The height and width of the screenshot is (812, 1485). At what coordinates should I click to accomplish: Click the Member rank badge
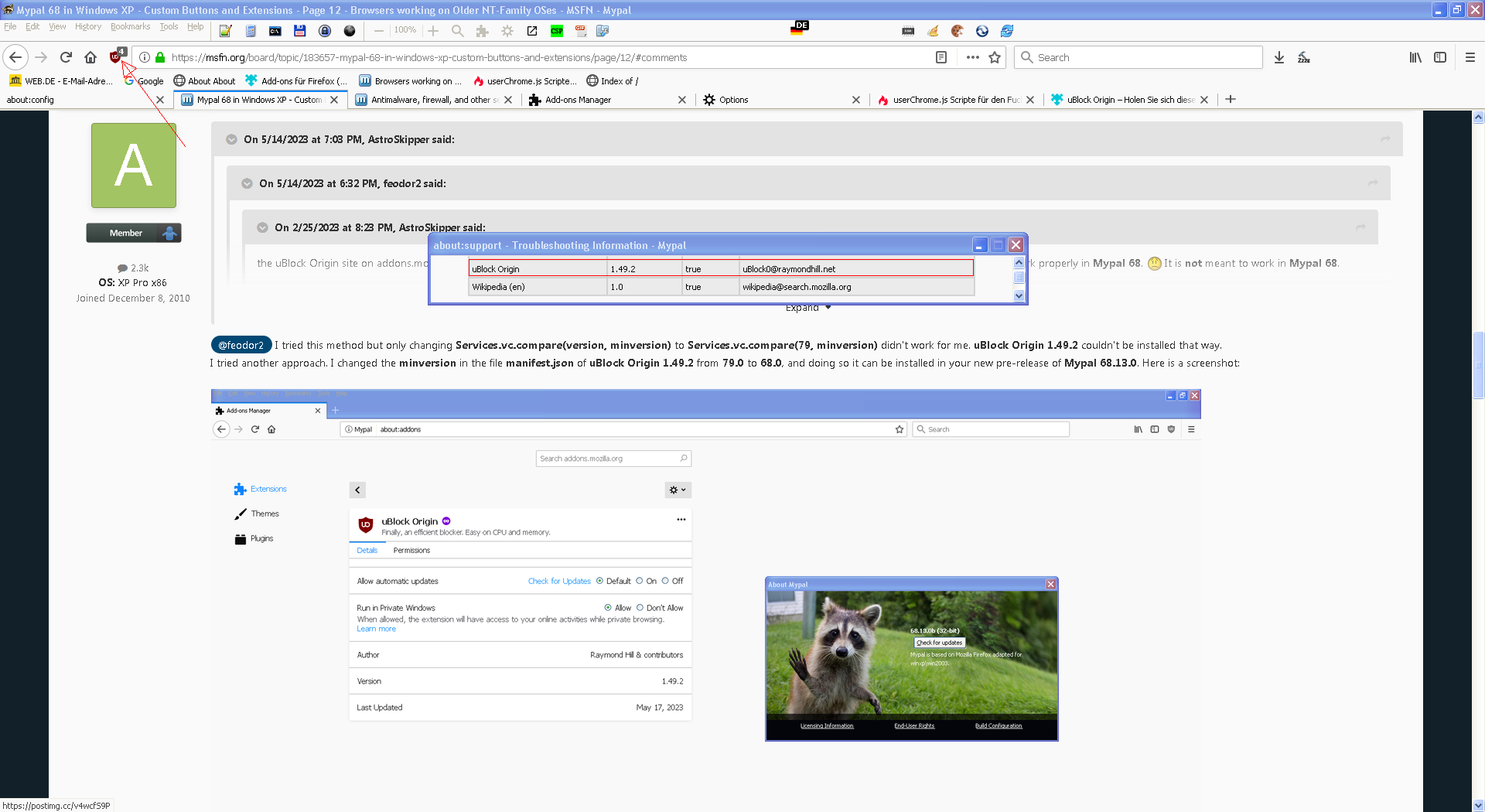point(134,233)
